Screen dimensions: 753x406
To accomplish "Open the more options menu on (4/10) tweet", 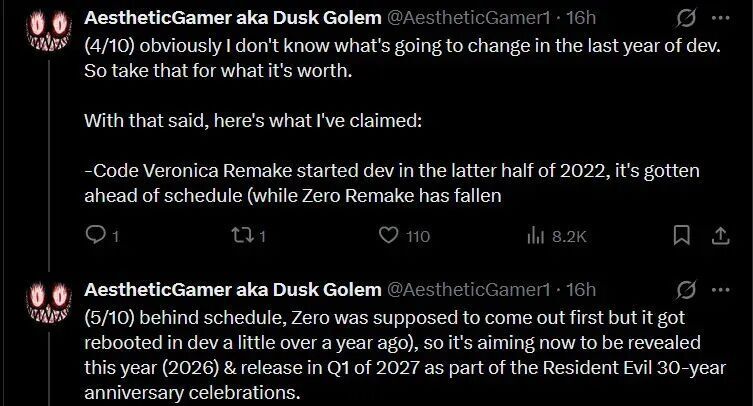I will tap(720, 19).
